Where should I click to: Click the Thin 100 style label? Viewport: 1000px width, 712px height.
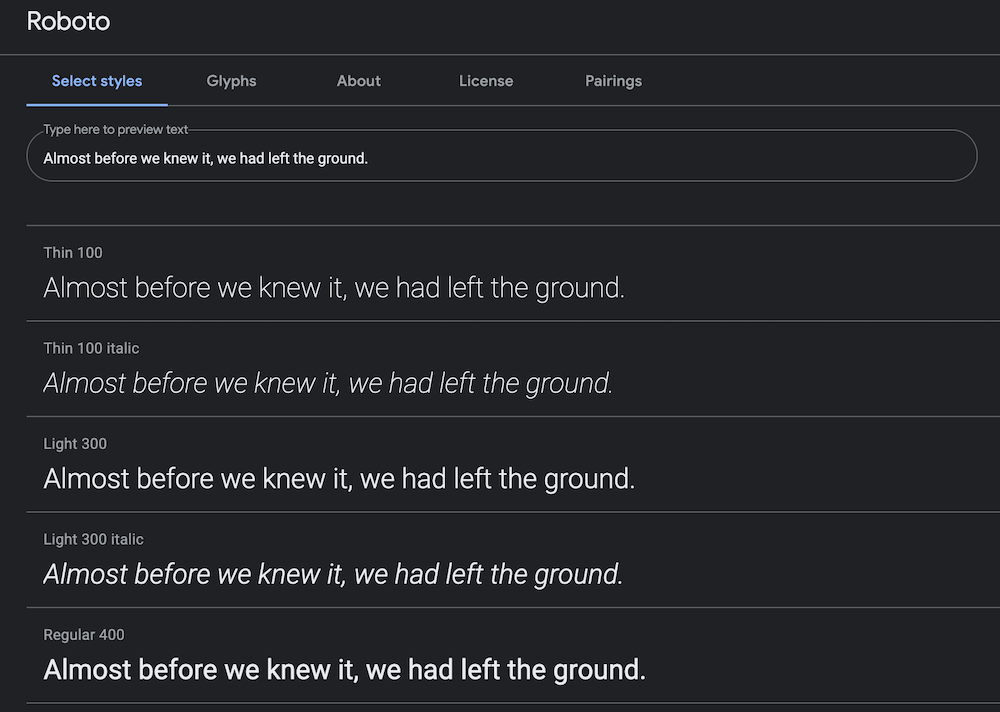pyautogui.click(x=73, y=253)
